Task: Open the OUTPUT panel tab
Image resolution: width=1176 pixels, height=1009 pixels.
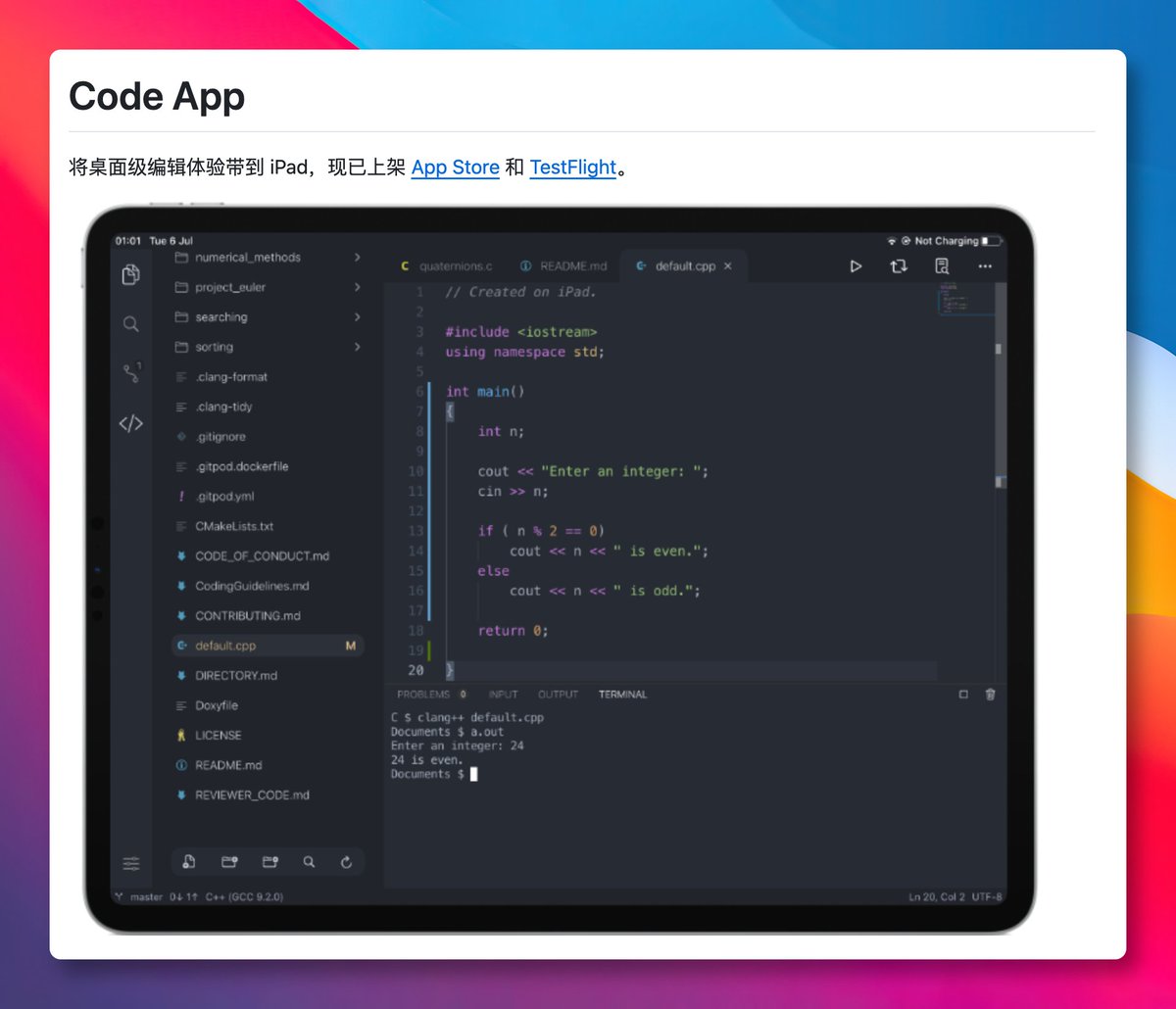Action: pos(558,695)
